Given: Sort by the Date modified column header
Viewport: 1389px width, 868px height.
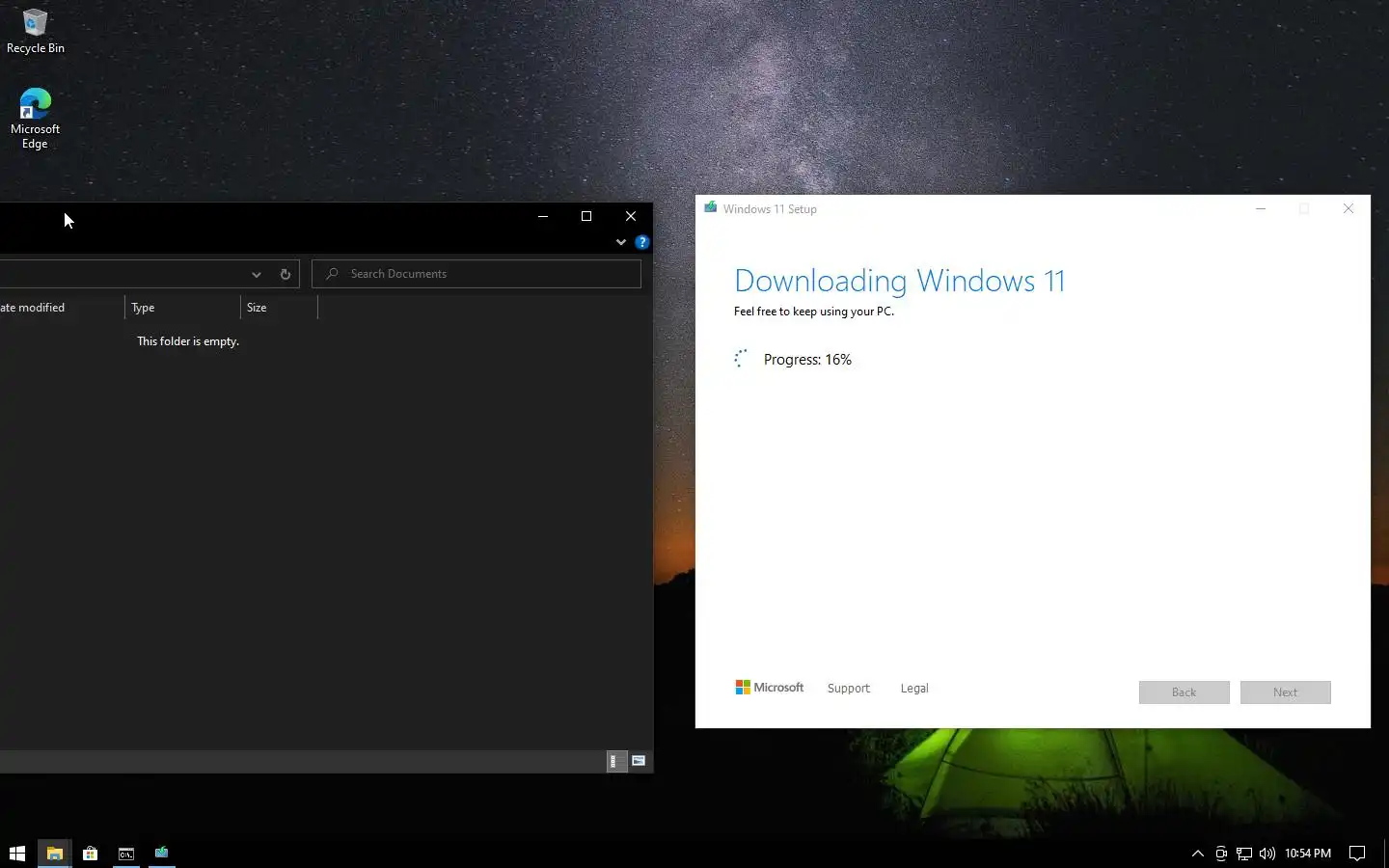Looking at the screenshot, I should coord(61,308).
